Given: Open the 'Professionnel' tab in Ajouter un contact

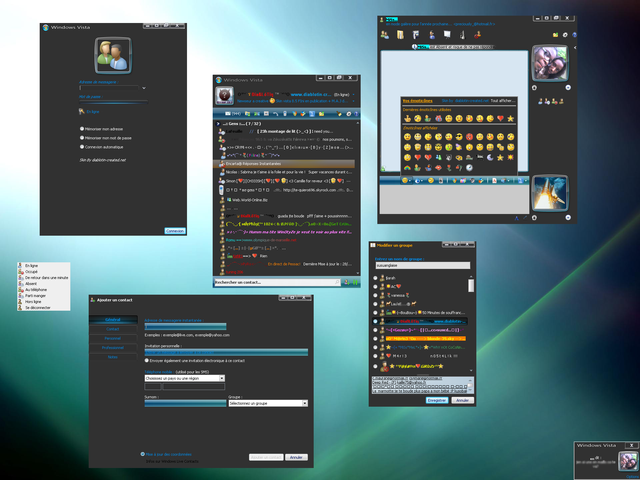Looking at the screenshot, I should coord(113,348).
